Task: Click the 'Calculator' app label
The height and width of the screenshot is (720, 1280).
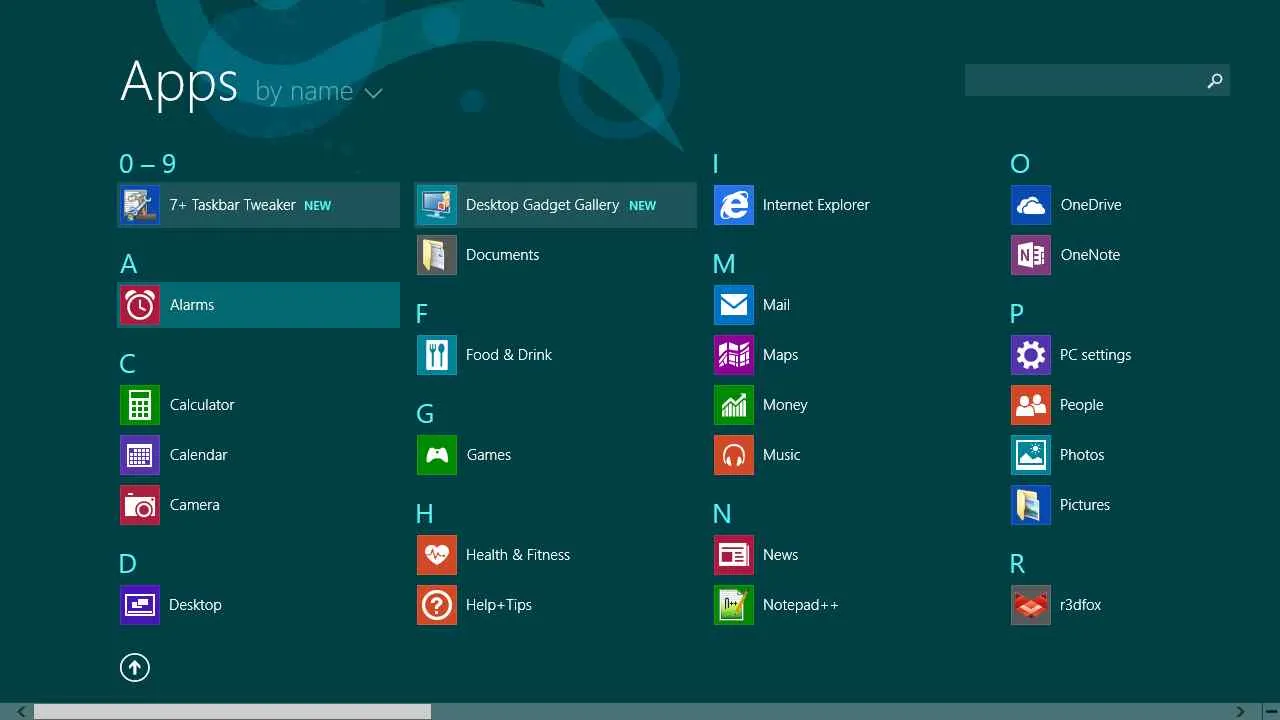Action: (202, 405)
